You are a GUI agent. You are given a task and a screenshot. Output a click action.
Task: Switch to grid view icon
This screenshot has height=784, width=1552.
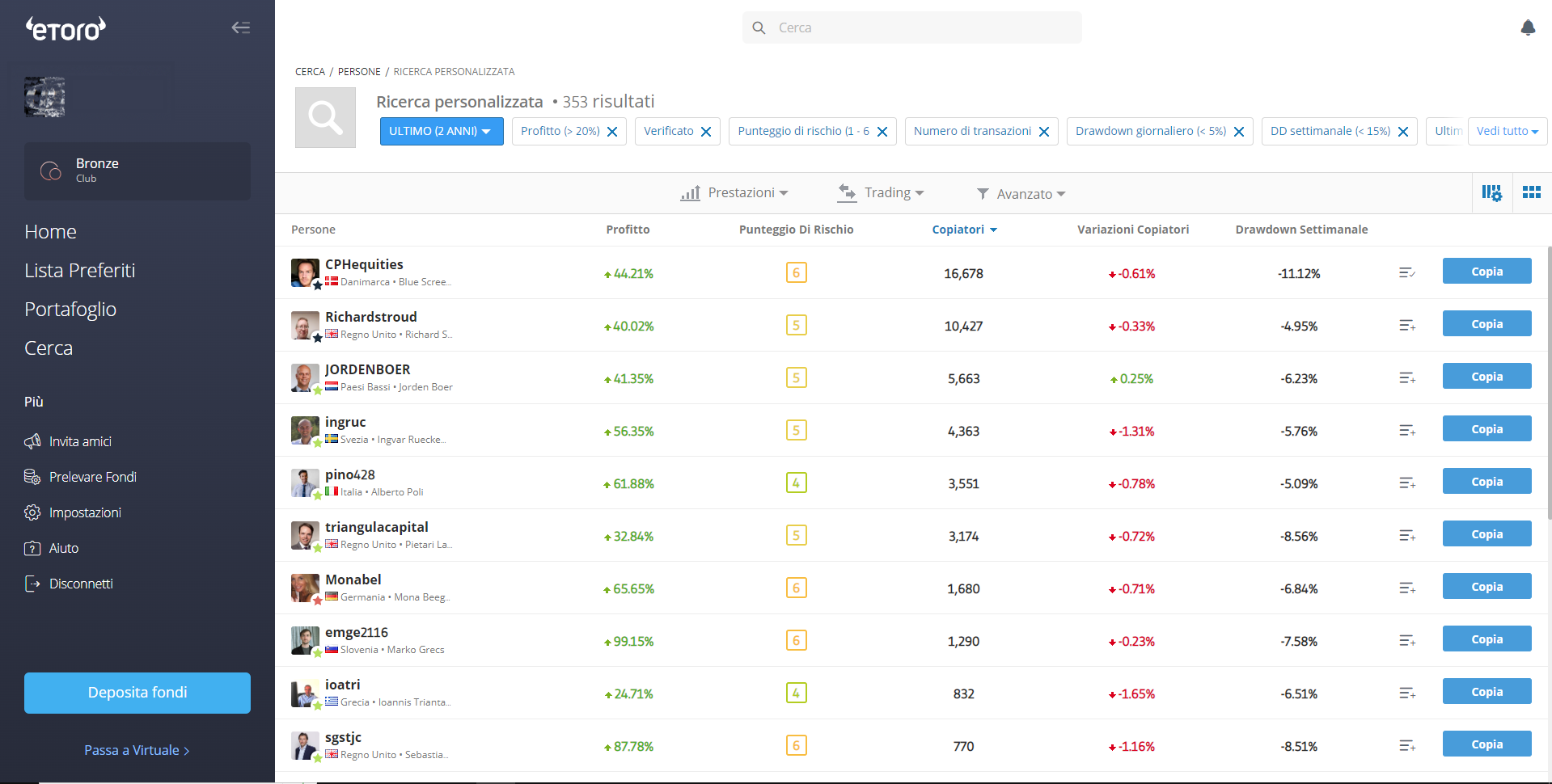tap(1531, 192)
